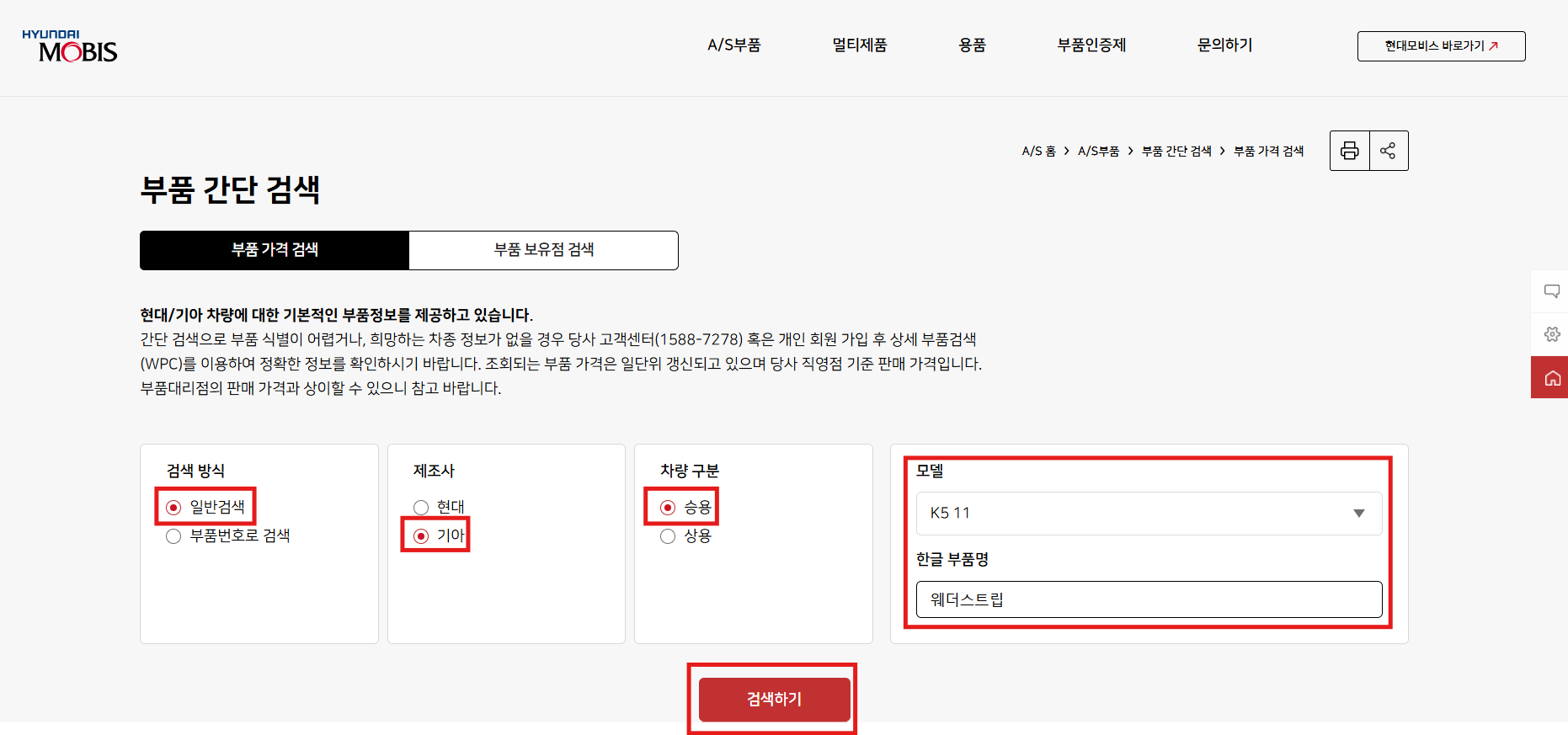This screenshot has height=735, width=1568.
Task: Print the page with the printer icon
Action: point(1350,151)
